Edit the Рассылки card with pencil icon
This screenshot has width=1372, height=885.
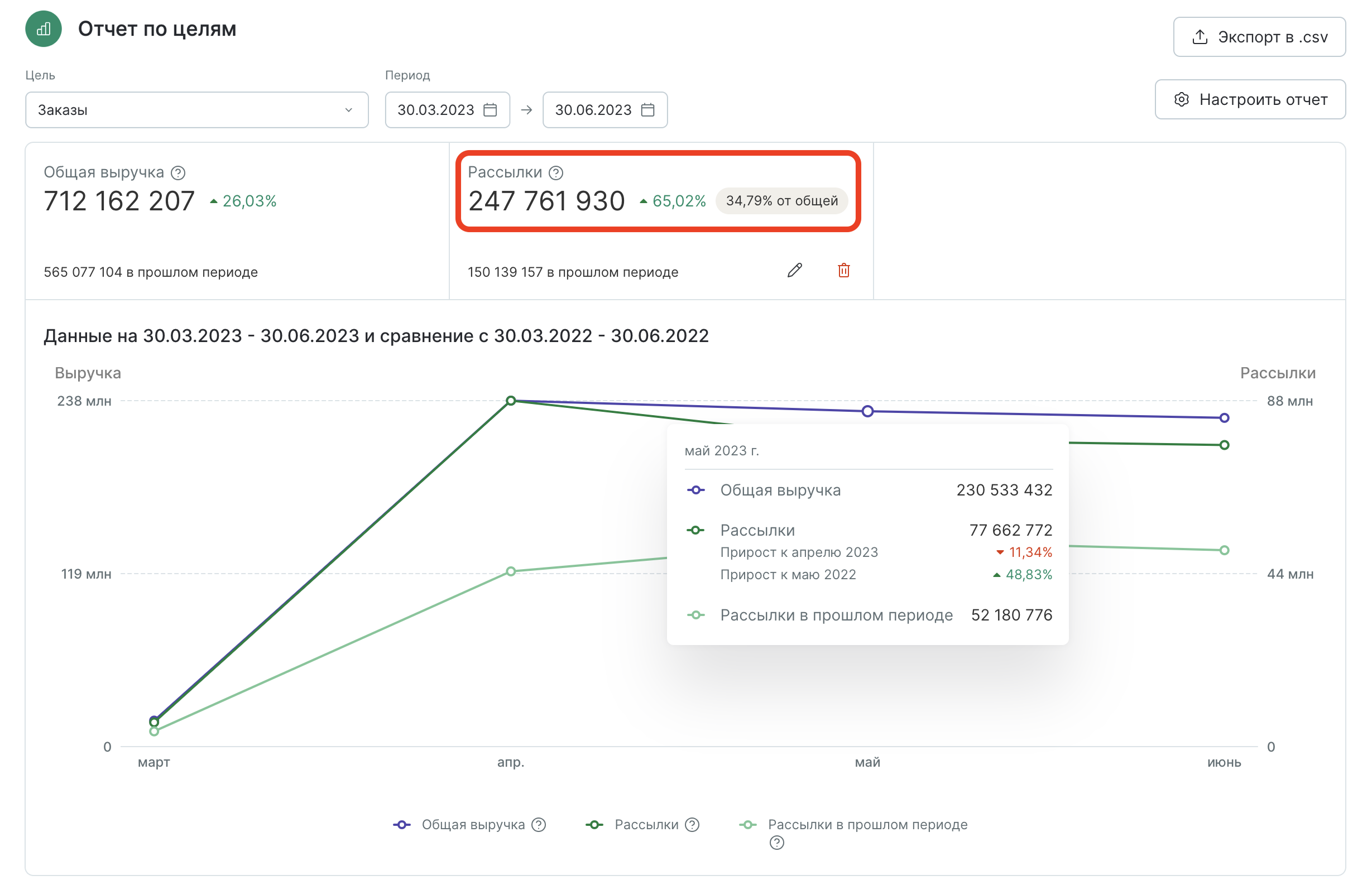click(794, 270)
